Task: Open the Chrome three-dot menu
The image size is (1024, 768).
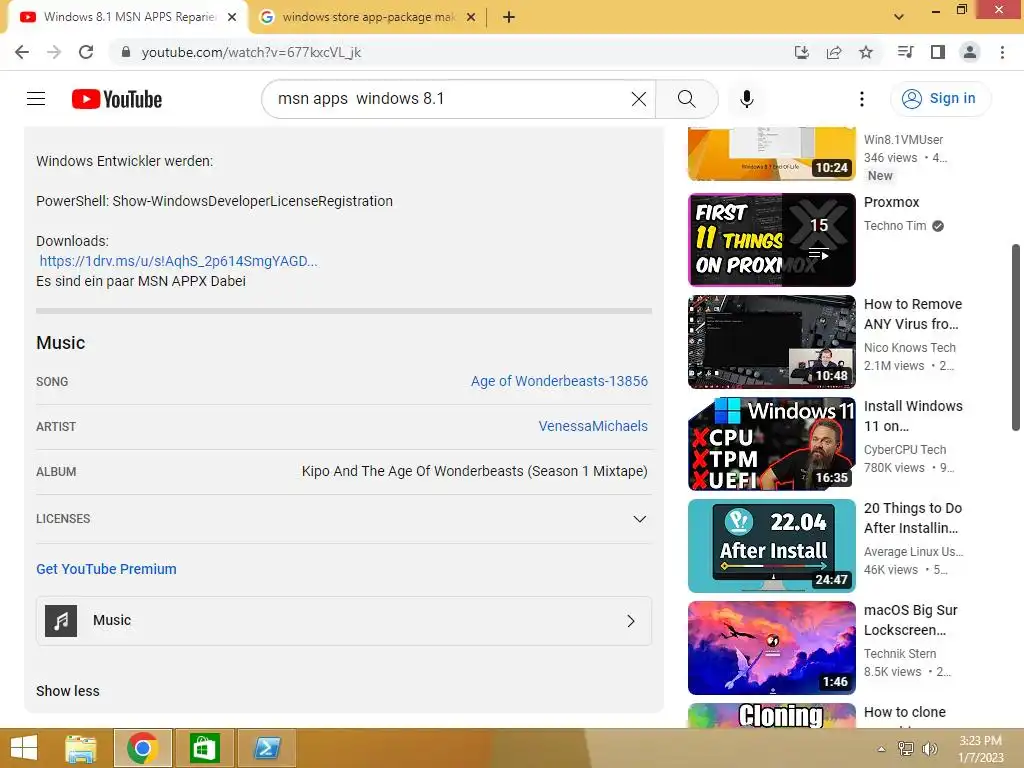Action: (1002, 52)
